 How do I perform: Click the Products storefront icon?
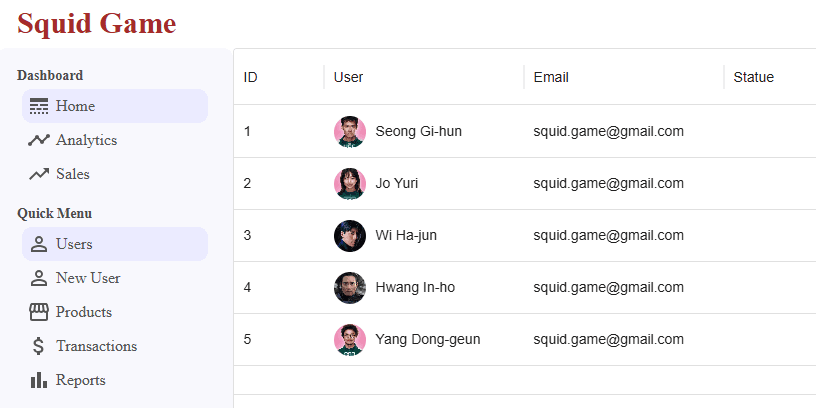(x=39, y=312)
